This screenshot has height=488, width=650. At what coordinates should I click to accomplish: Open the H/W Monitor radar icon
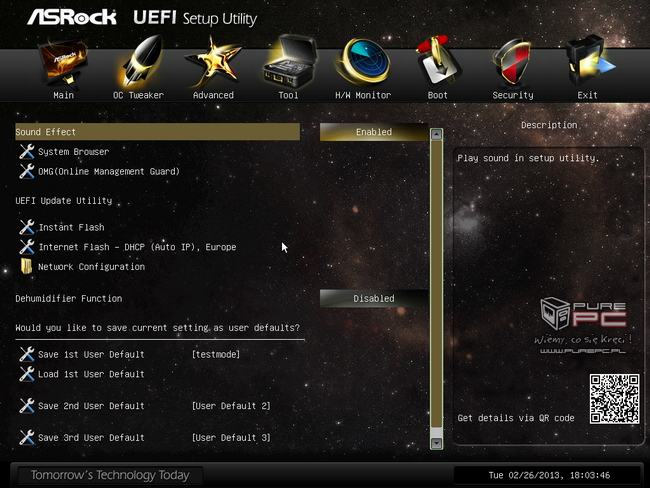click(363, 61)
